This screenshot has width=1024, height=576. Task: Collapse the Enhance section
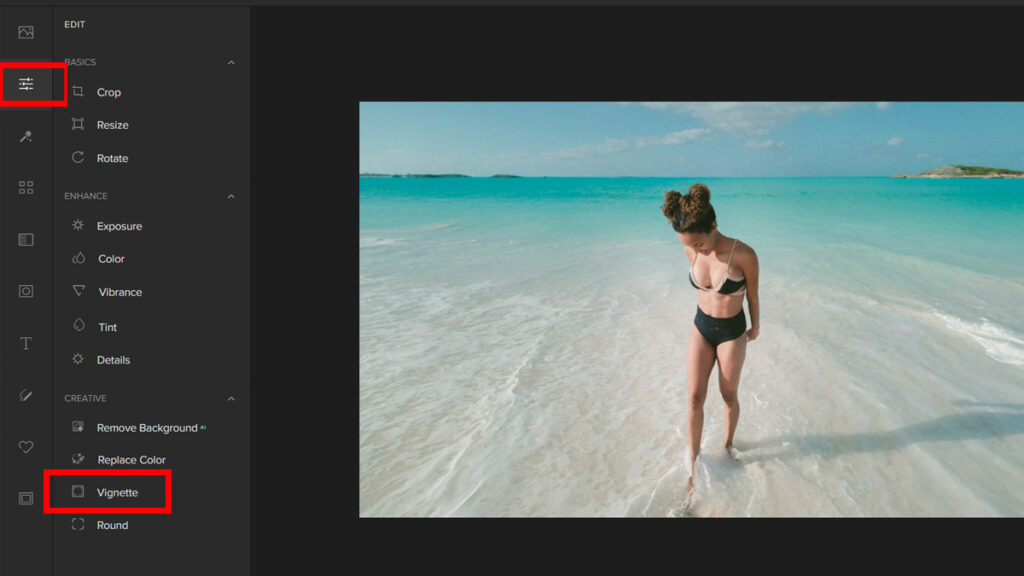pos(231,196)
